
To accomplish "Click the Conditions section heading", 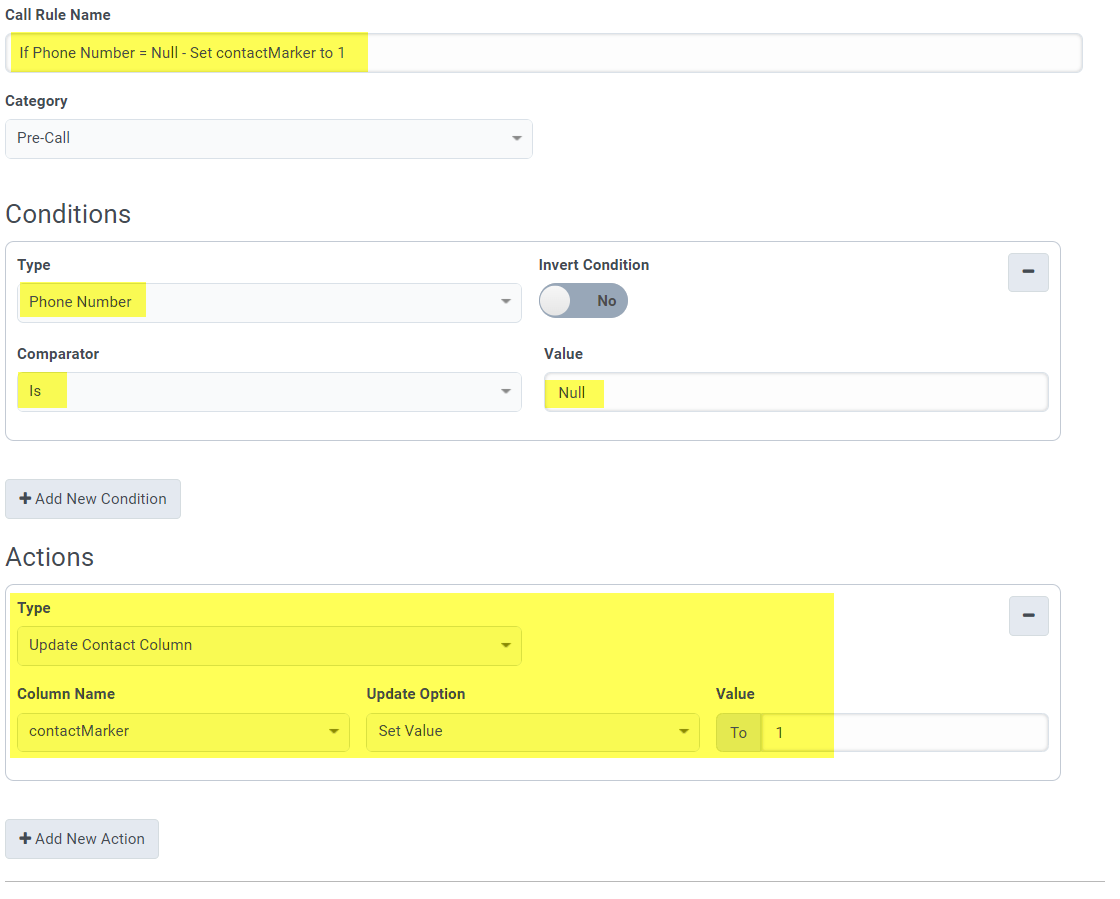I will coord(68,214).
